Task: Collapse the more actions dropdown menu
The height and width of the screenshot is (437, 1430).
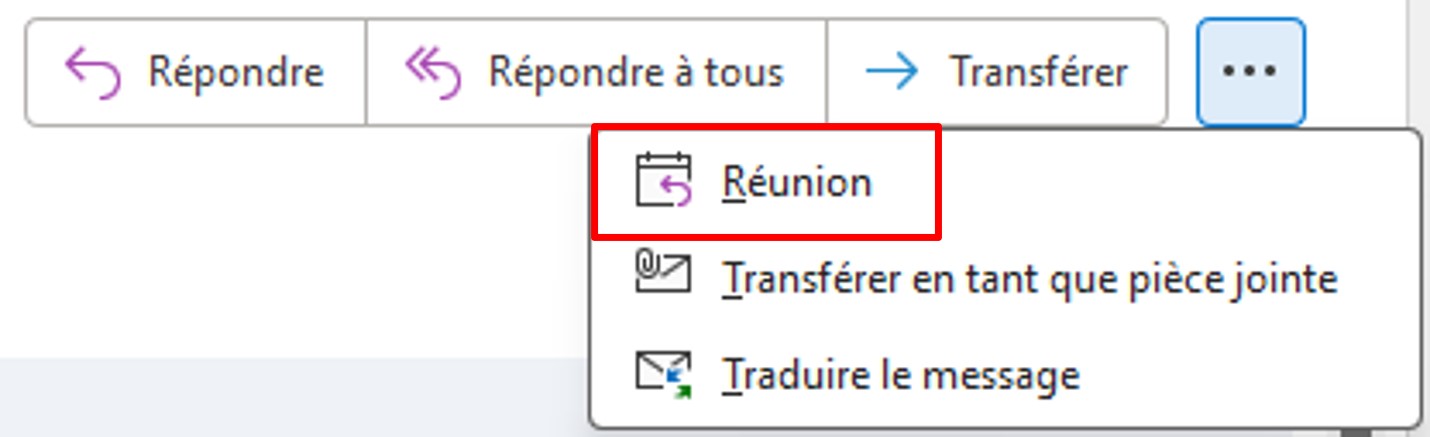Action: coord(1250,72)
